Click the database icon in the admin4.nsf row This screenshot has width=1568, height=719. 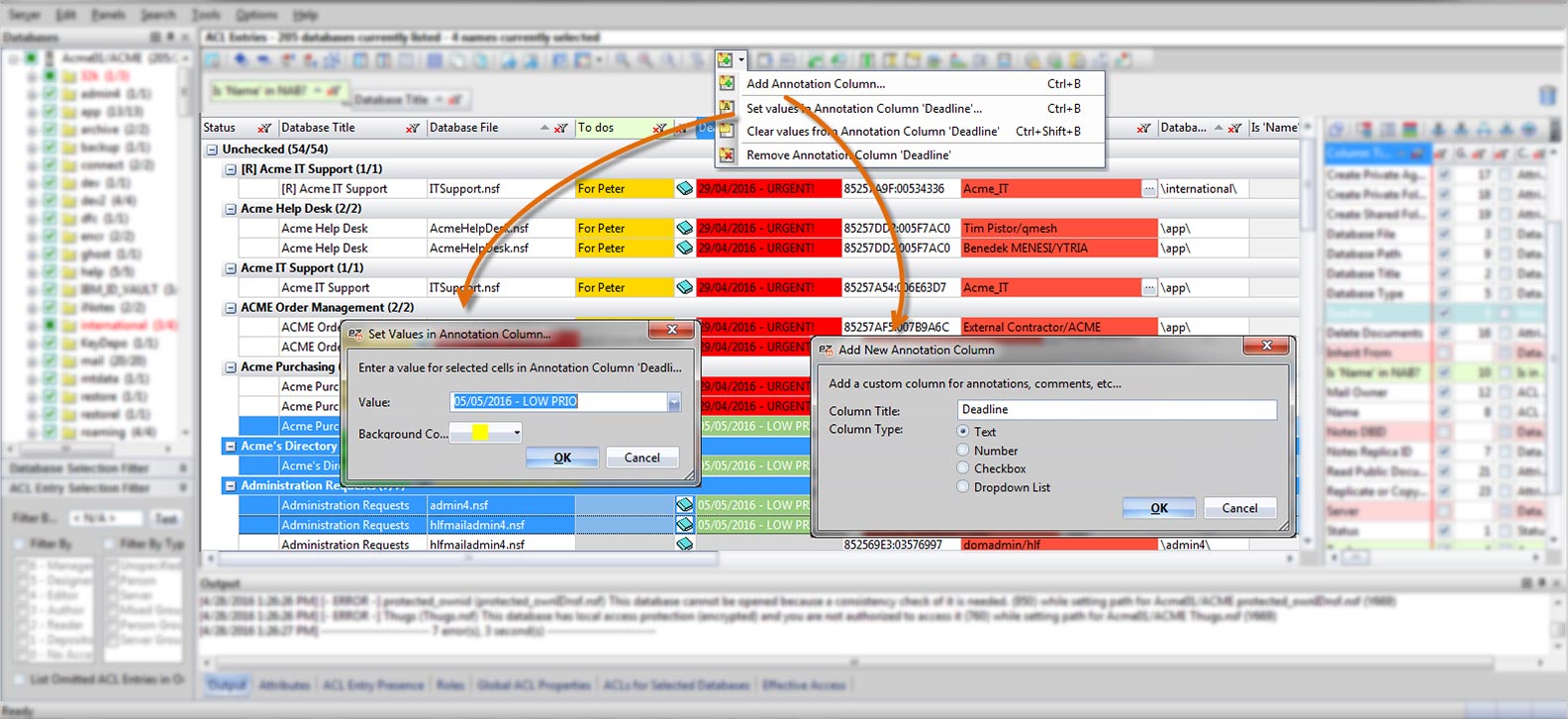click(684, 505)
